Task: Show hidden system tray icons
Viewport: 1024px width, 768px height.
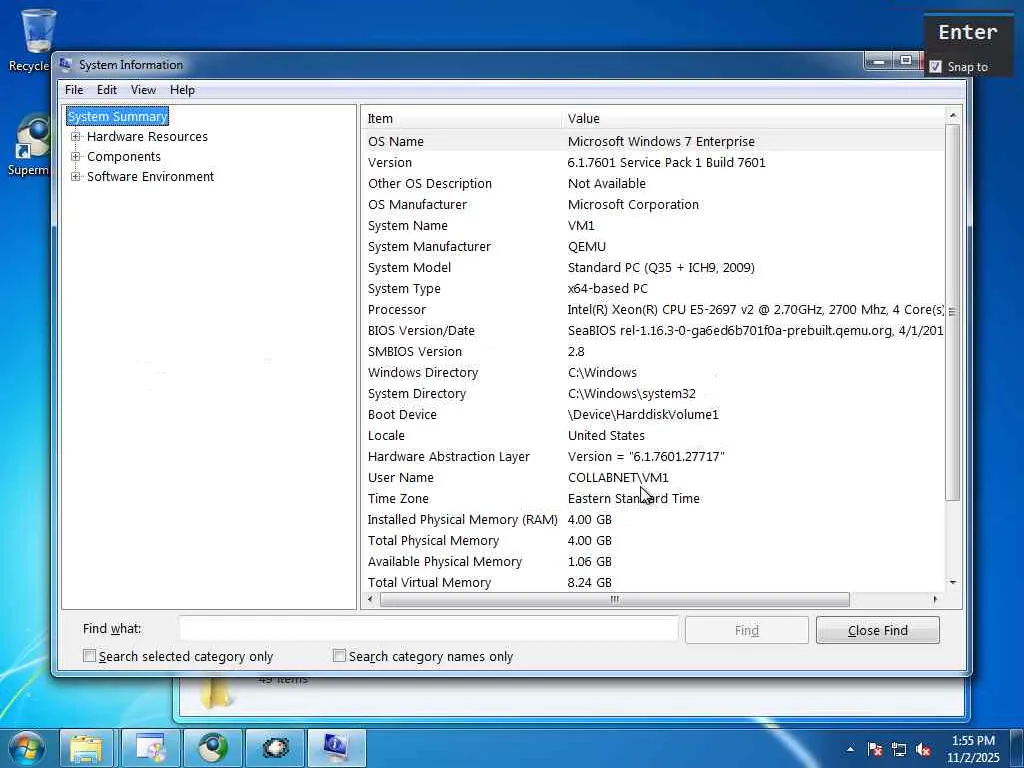Action: pos(850,749)
